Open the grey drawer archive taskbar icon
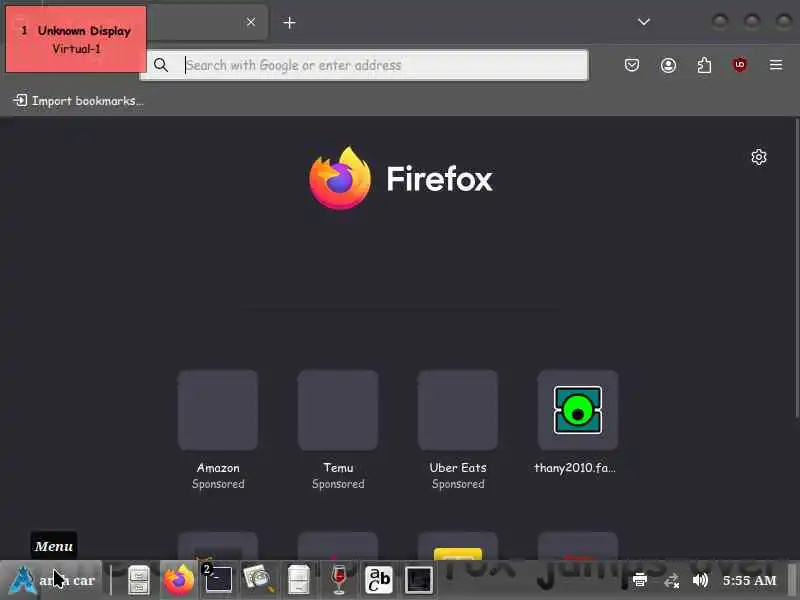The height and width of the screenshot is (600, 800). 299,580
